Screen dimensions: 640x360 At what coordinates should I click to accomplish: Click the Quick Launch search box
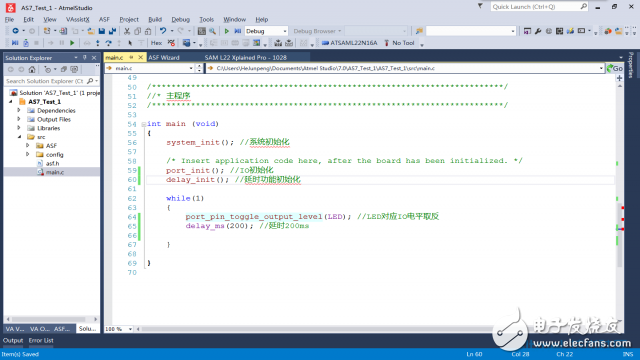[539, 7]
